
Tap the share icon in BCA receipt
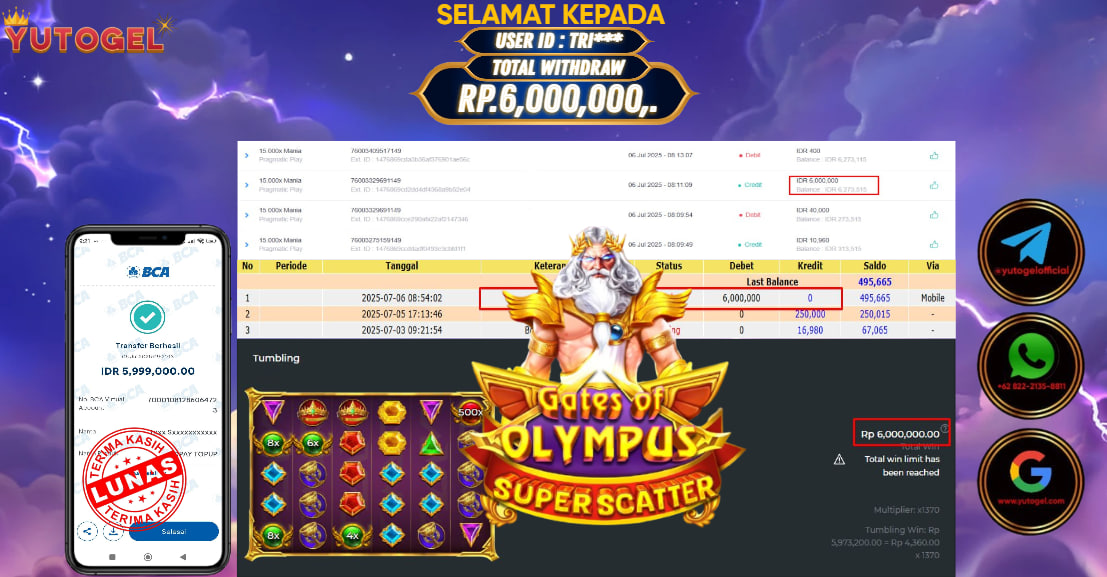[88, 532]
